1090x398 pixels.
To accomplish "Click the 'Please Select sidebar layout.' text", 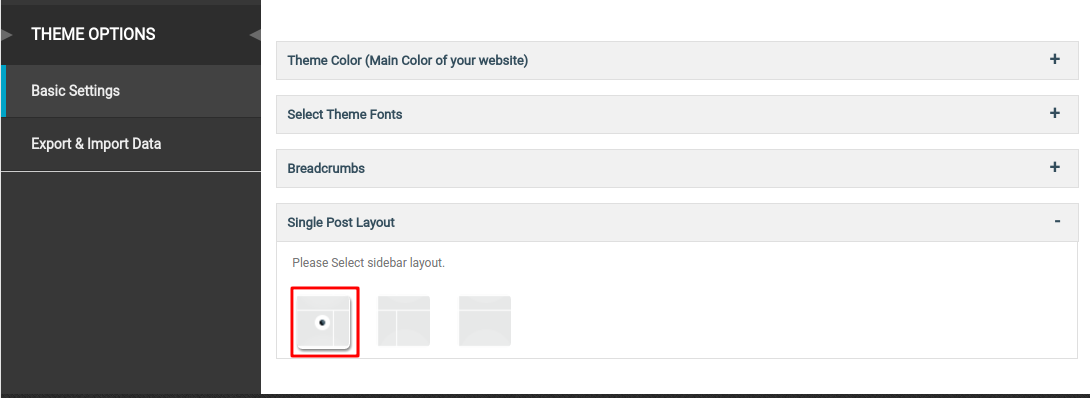I will click(x=368, y=263).
